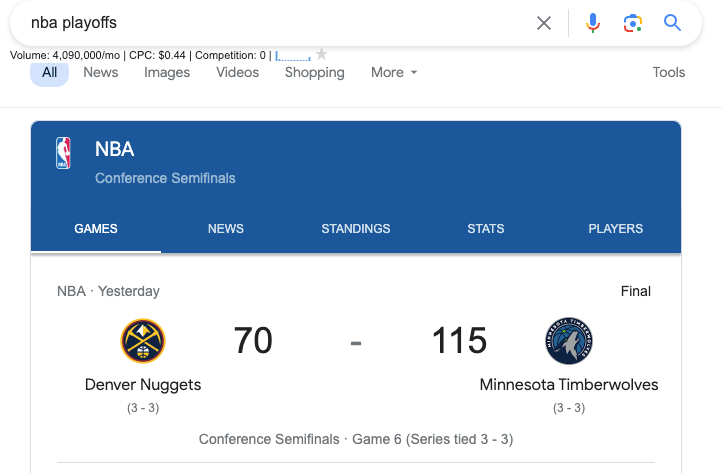Open the STANDINGS tab in NBA panel
This screenshot has width=722, height=473.
coord(355,228)
